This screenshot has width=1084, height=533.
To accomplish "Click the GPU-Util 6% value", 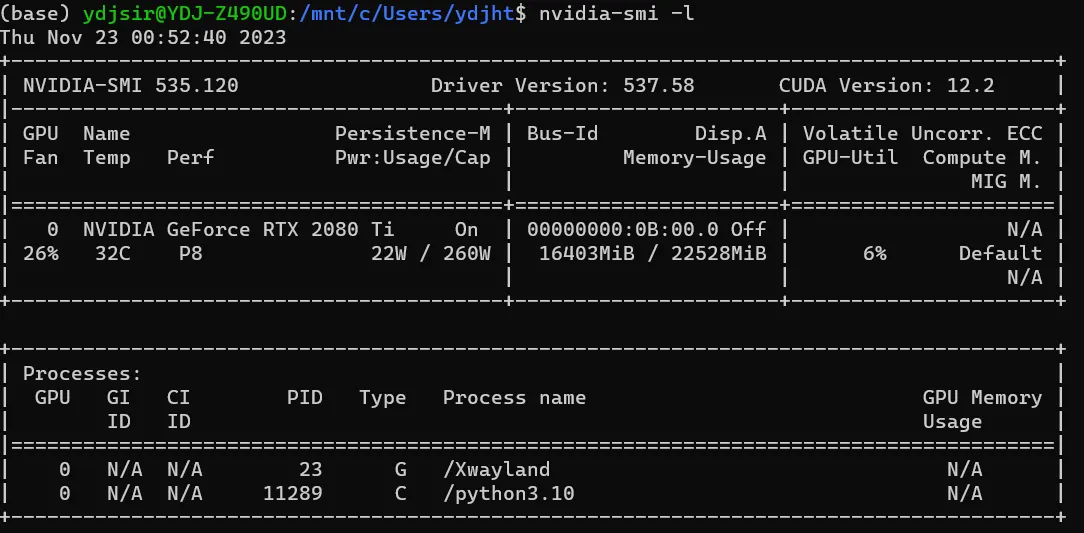I will (874, 254).
